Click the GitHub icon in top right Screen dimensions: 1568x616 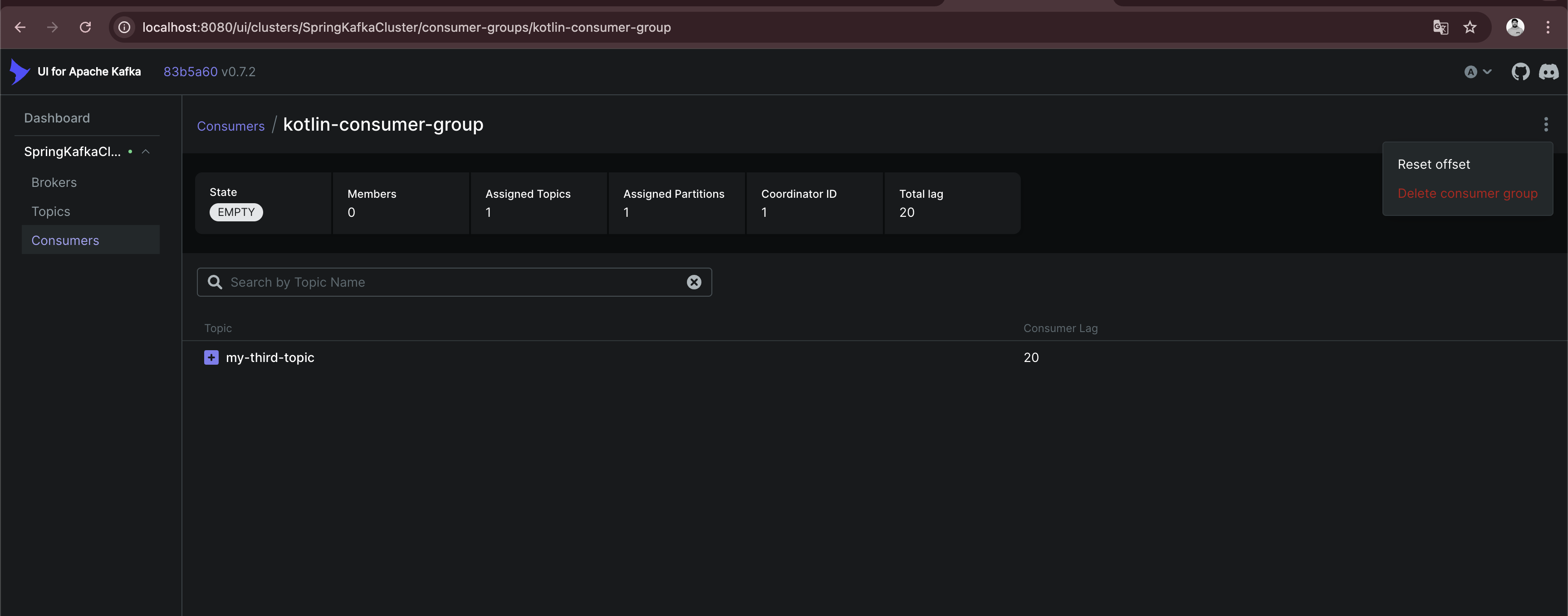click(1519, 72)
